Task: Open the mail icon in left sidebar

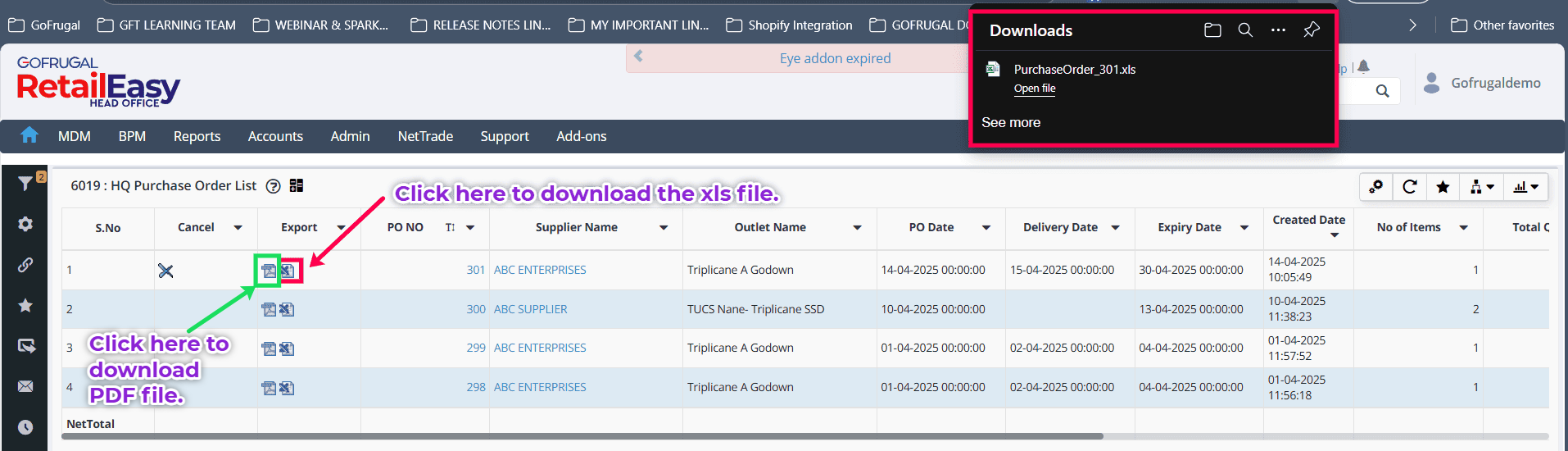Action: pos(25,386)
